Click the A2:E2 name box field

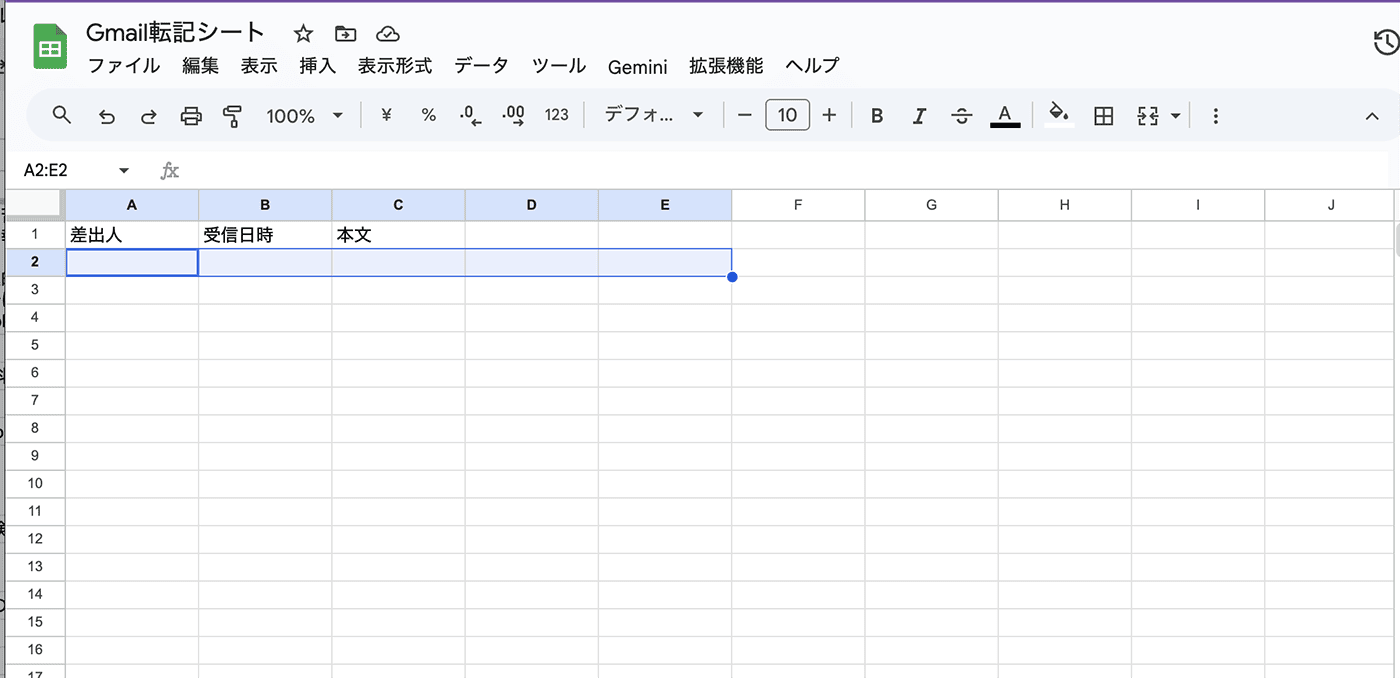point(77,170)
